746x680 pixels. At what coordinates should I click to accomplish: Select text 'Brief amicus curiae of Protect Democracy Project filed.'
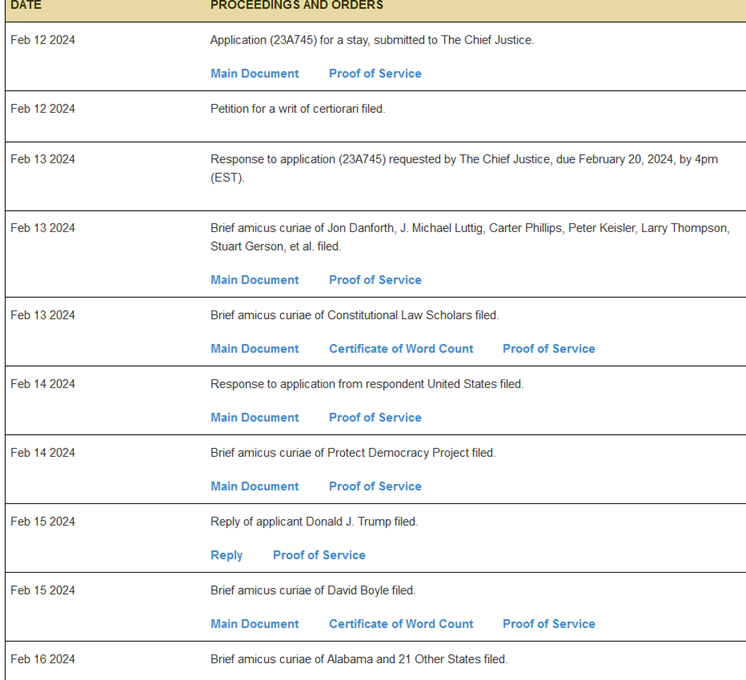(353, 453)
